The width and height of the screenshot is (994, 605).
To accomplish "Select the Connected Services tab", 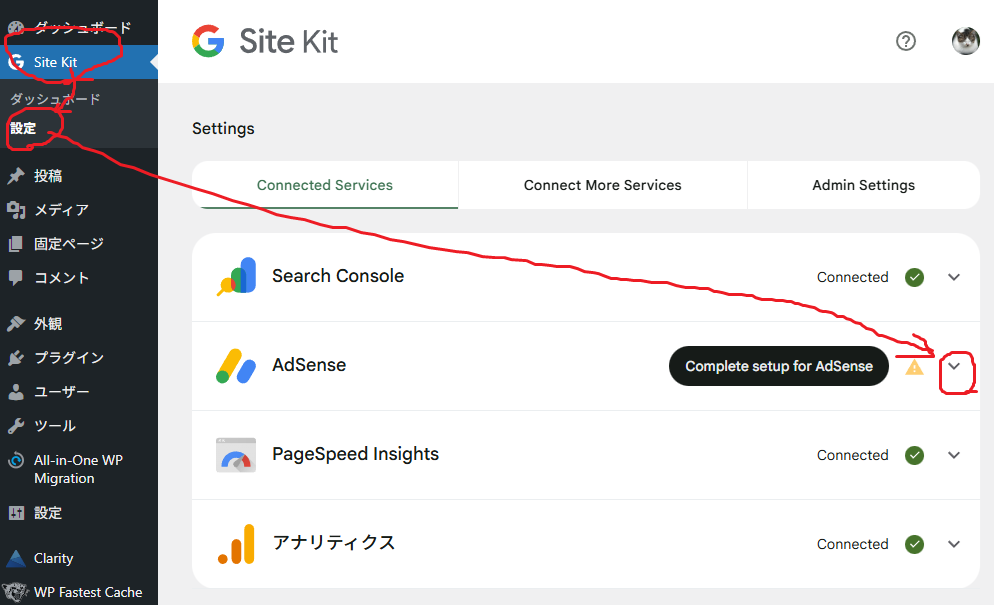I will tap(325, 185).
